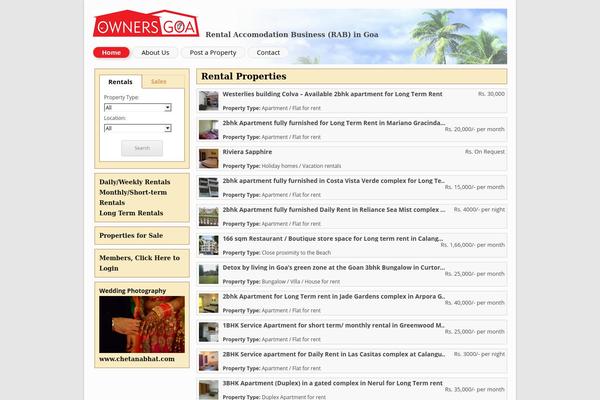Screen dimensions: 600x400
Task: Open Detox by living in Goa's listing title
Action: (x=334, y=267)
